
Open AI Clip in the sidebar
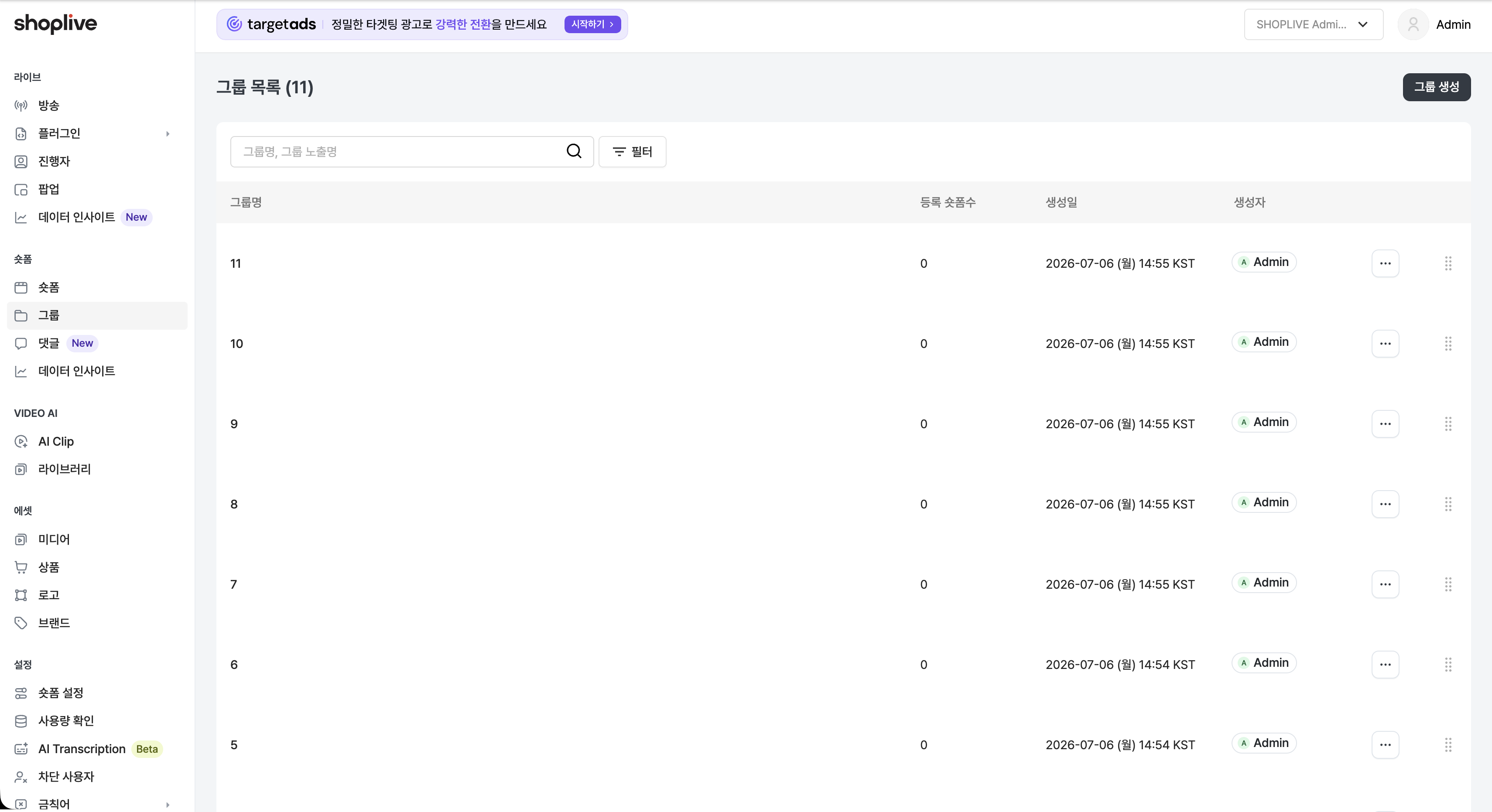tap(97, 441)
